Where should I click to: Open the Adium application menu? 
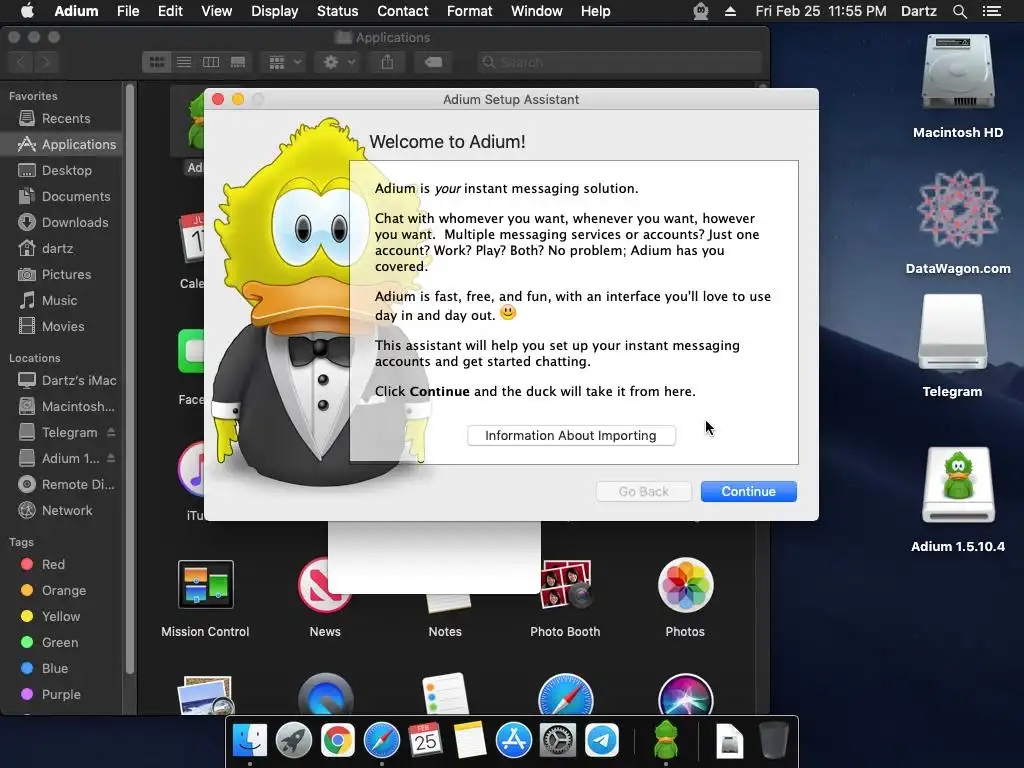[76, 11]
